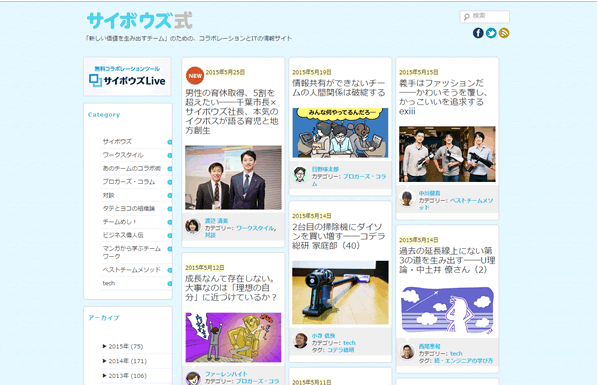Click the orange NEW badge

coord(195,76)
